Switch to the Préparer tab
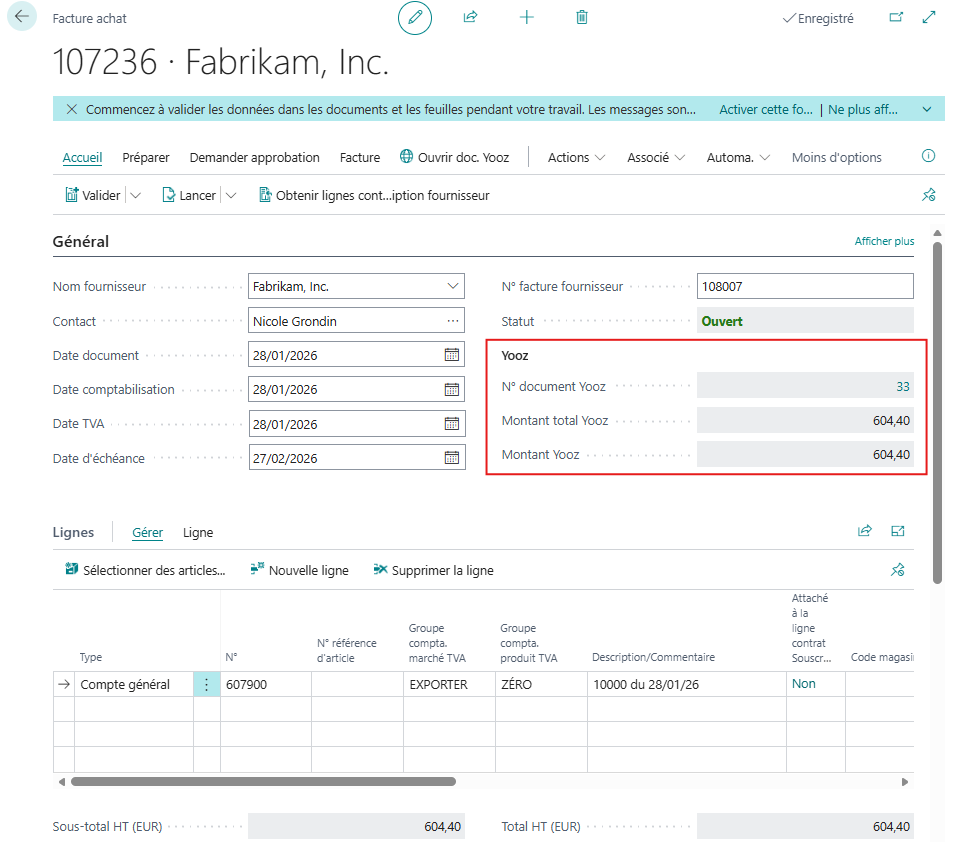 (146, 158)
